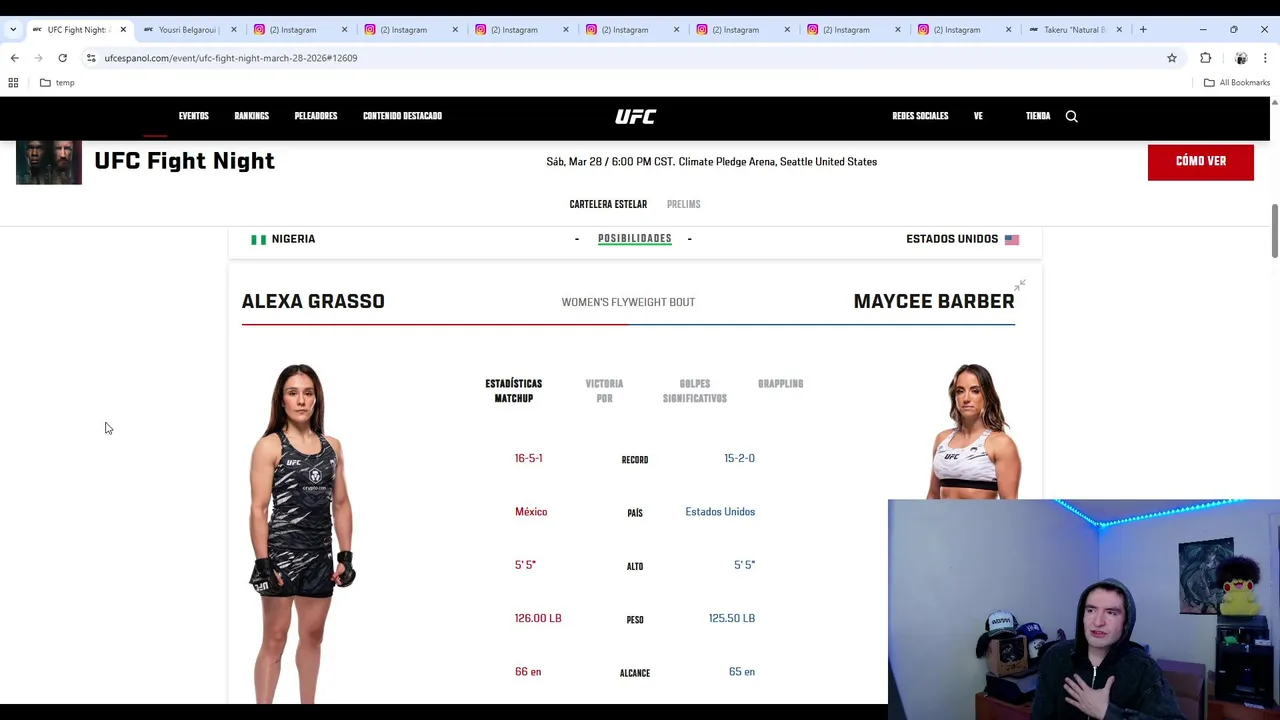Go to the TIENDA store link
The width and height of the screenshot is (1280, 720).
[1038, 116]
